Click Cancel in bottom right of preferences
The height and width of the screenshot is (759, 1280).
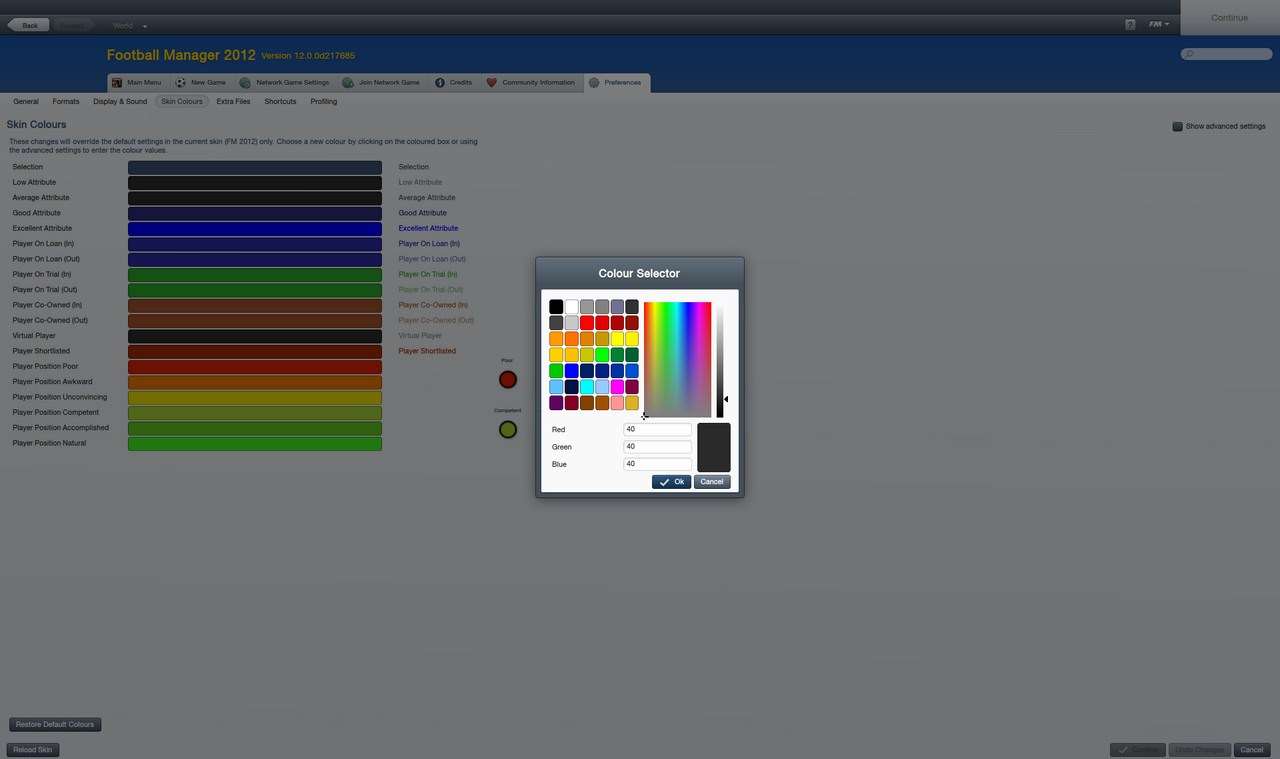(1251, 750)
